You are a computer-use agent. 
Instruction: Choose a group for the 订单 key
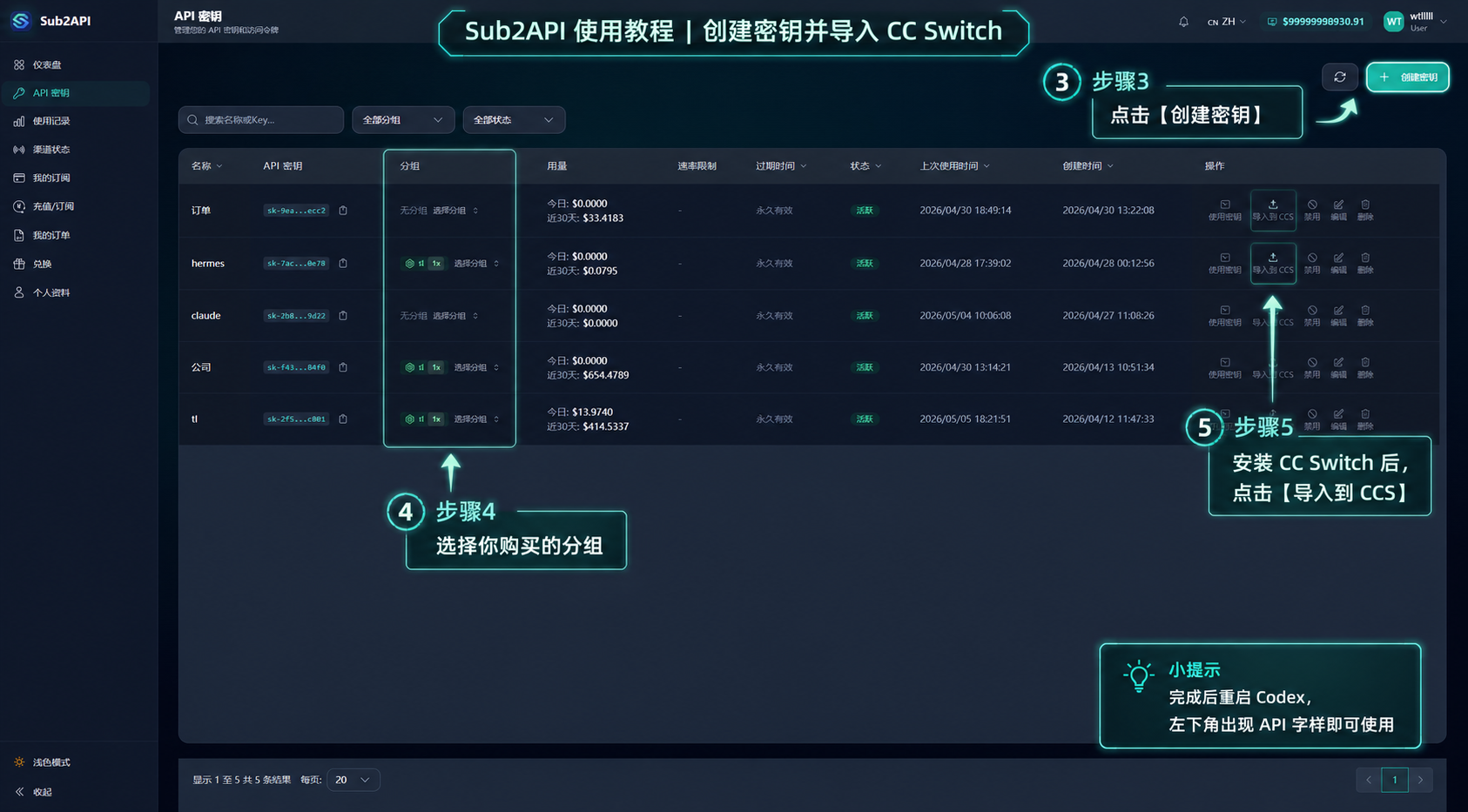455,211
